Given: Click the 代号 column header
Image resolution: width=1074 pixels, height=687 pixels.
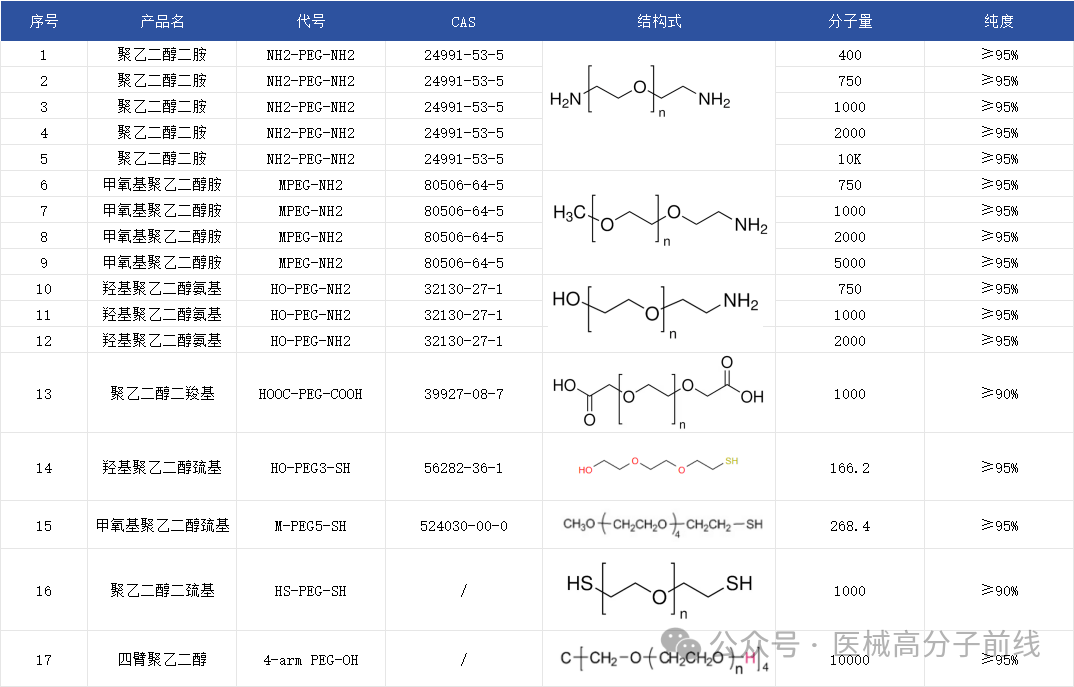Looking at the screenshot, I should click(x=311, y=21).
